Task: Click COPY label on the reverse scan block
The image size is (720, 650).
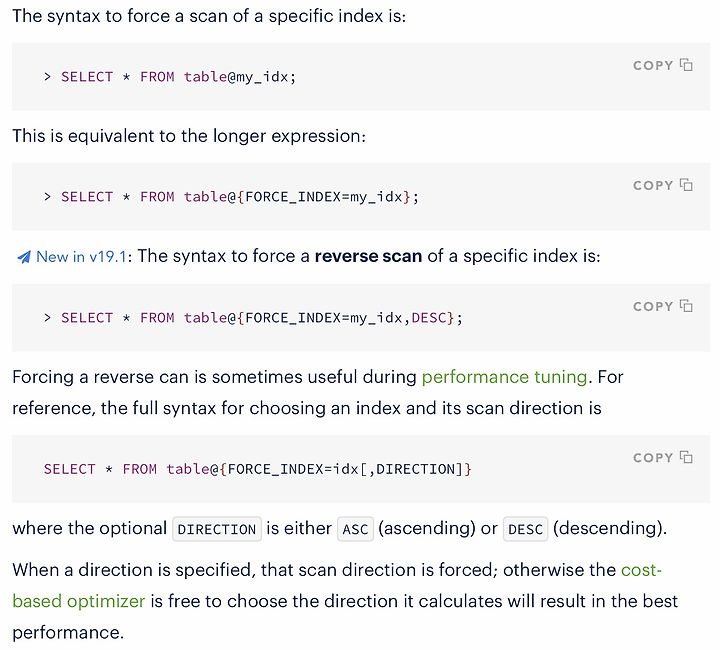Action: coord(653,306)
